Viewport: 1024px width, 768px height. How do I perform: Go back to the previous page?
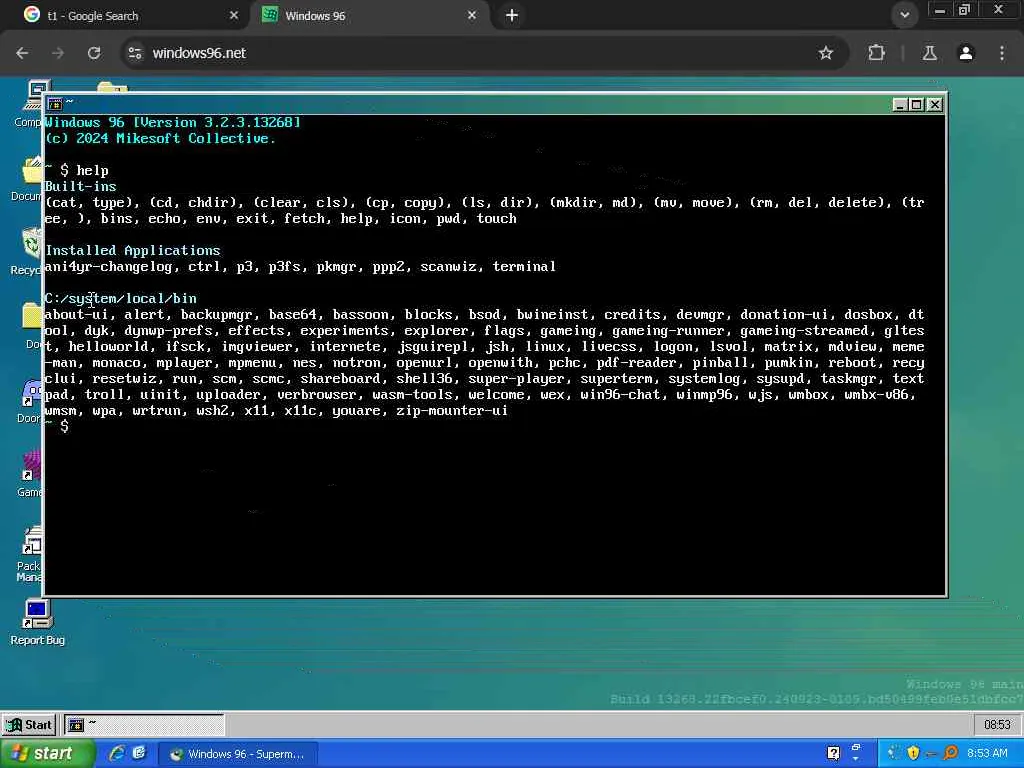22,53
